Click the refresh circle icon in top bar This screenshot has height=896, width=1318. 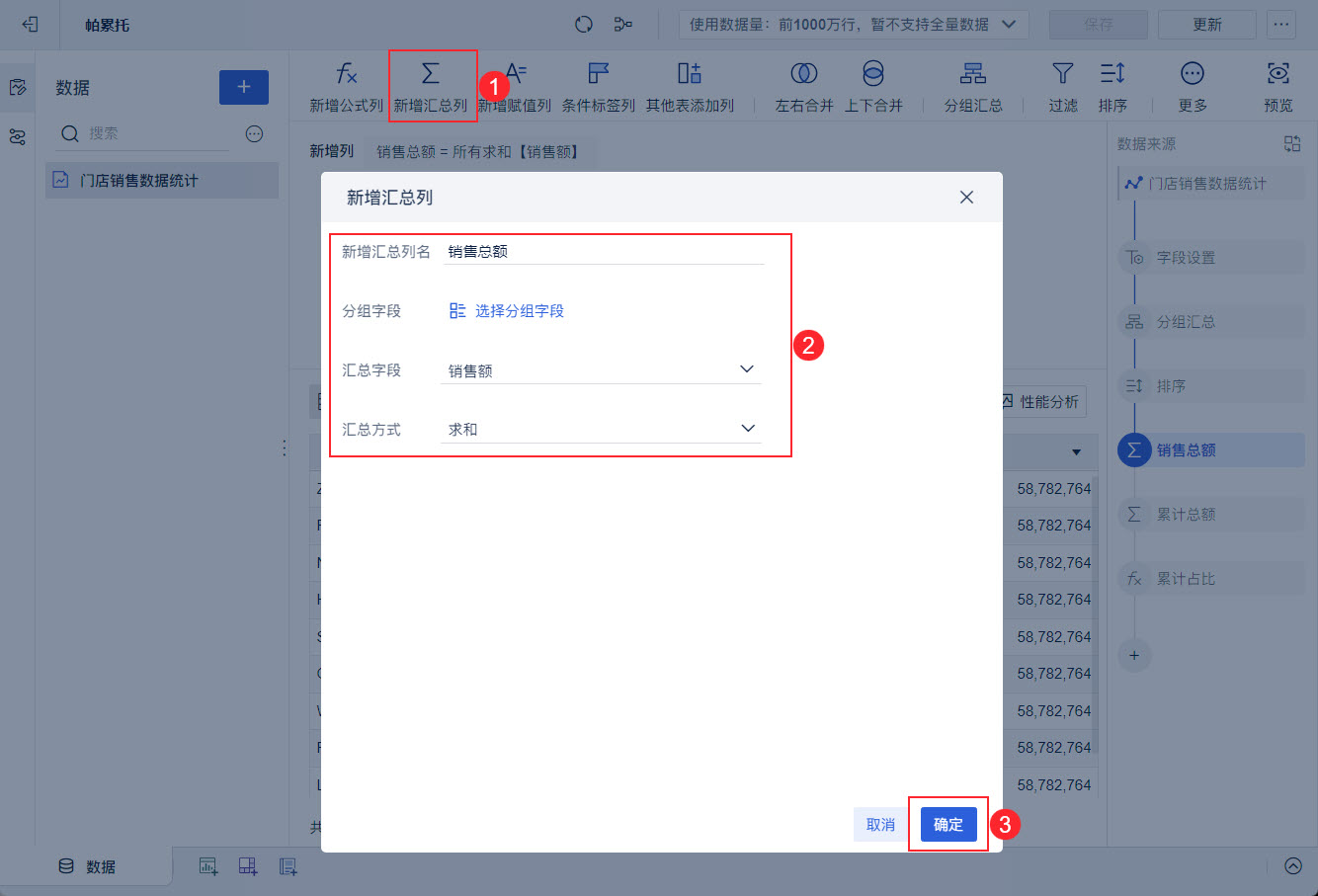pos(584,25)
